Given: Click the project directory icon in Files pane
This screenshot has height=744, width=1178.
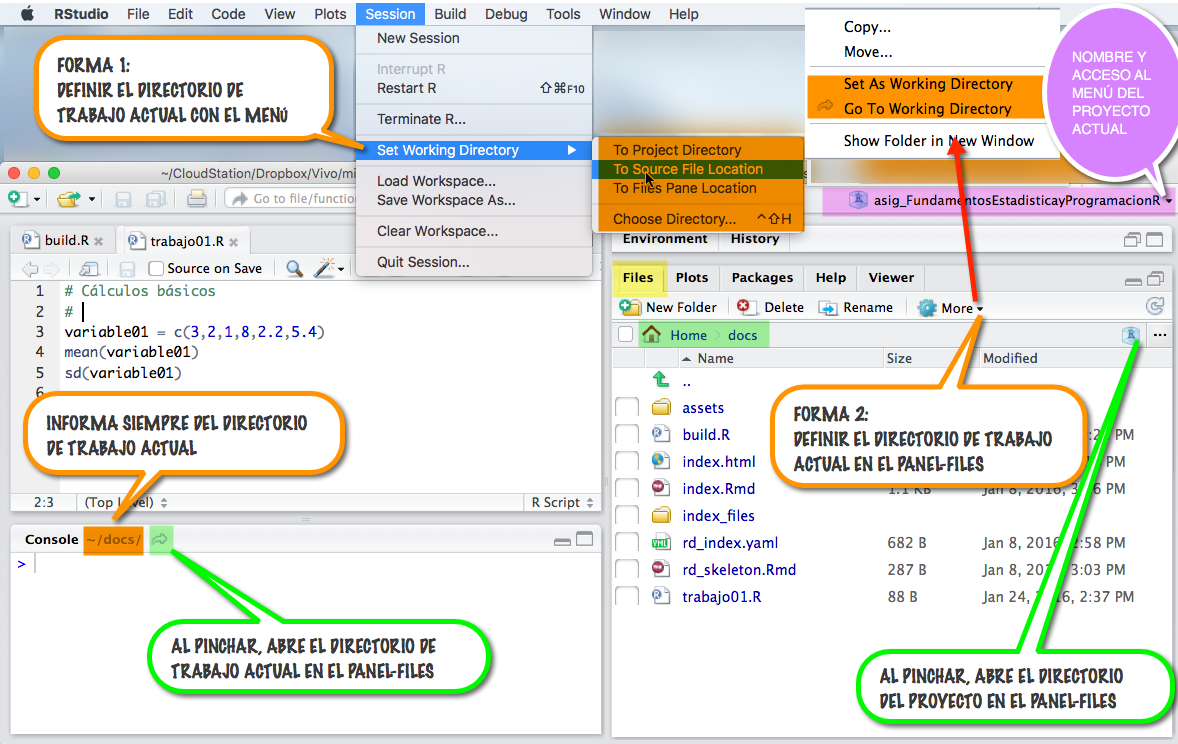Looking at the screenshot, I should pyautogui.click(x=1131, y=335).
